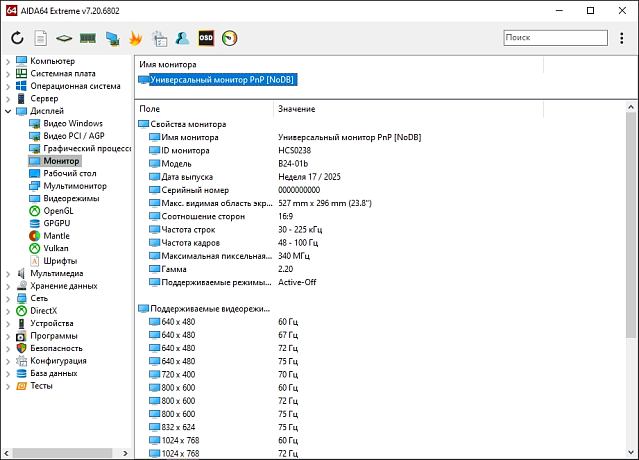This screenshot has width=639, height=460.
Task: Collapse the Дисплей tree node
Action: [8, 111]
